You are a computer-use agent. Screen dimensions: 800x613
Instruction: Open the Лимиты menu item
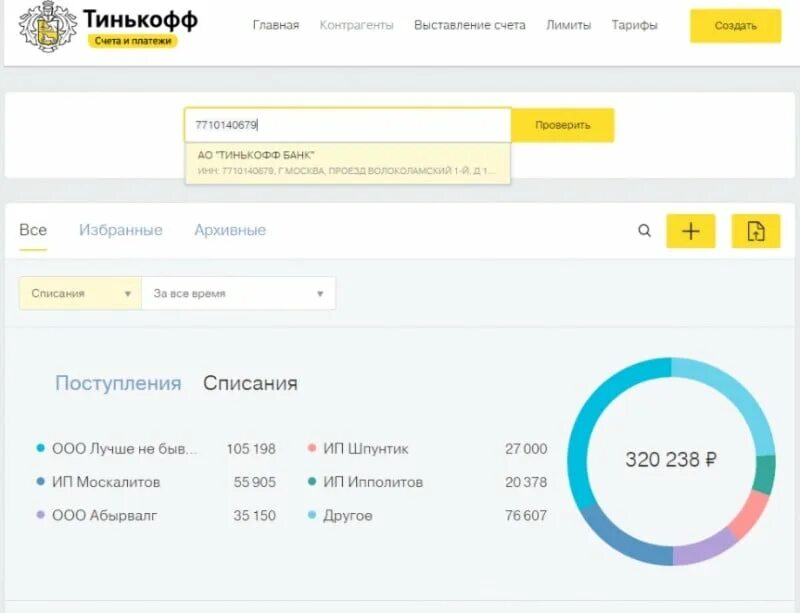pos(568,25)
